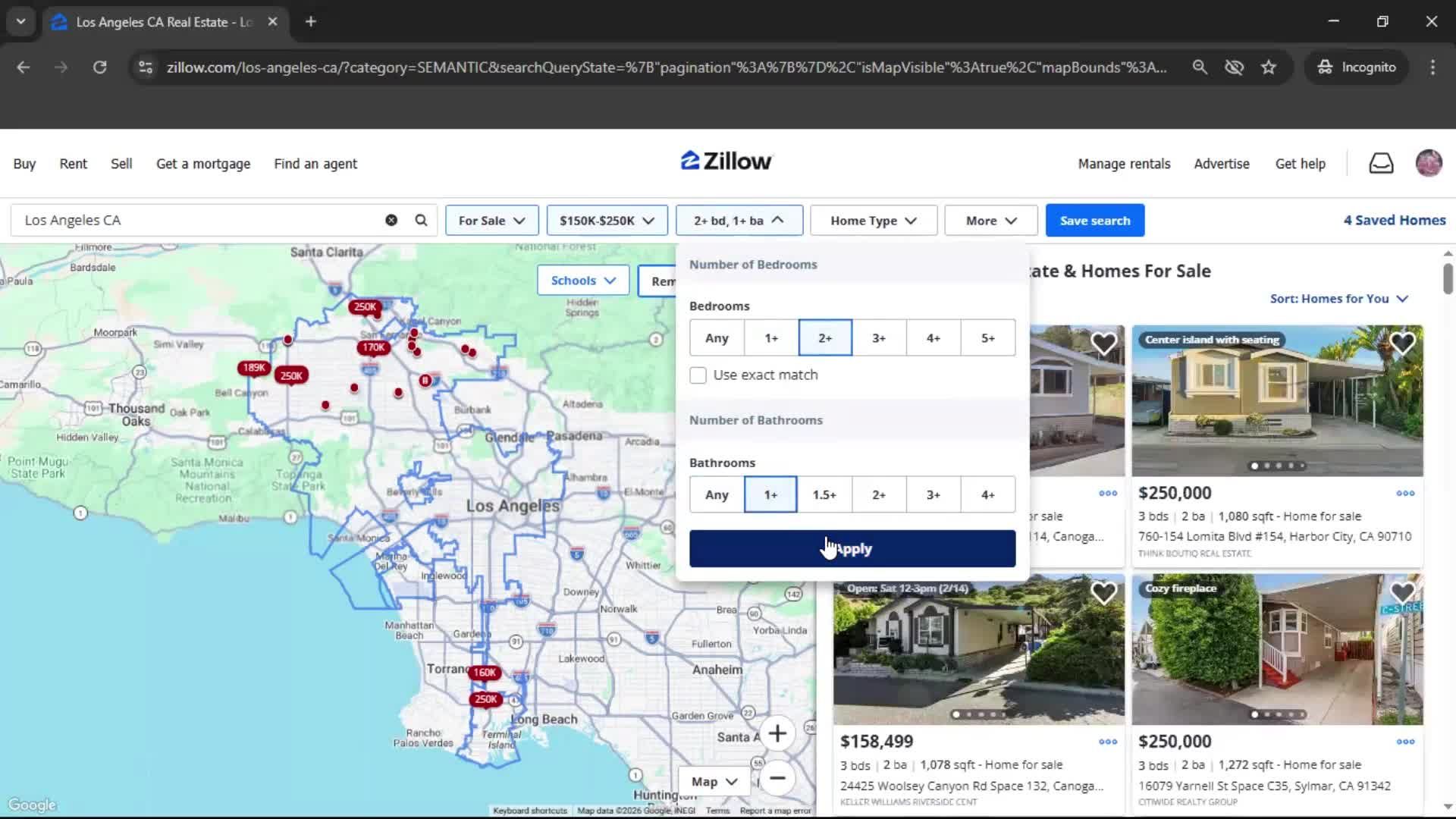Image resolution: width=1456 pixels, height=819 pixels.
Task: Open the Zillow inbox messages
Action: pyautogui.click(x=1381, y=163)
